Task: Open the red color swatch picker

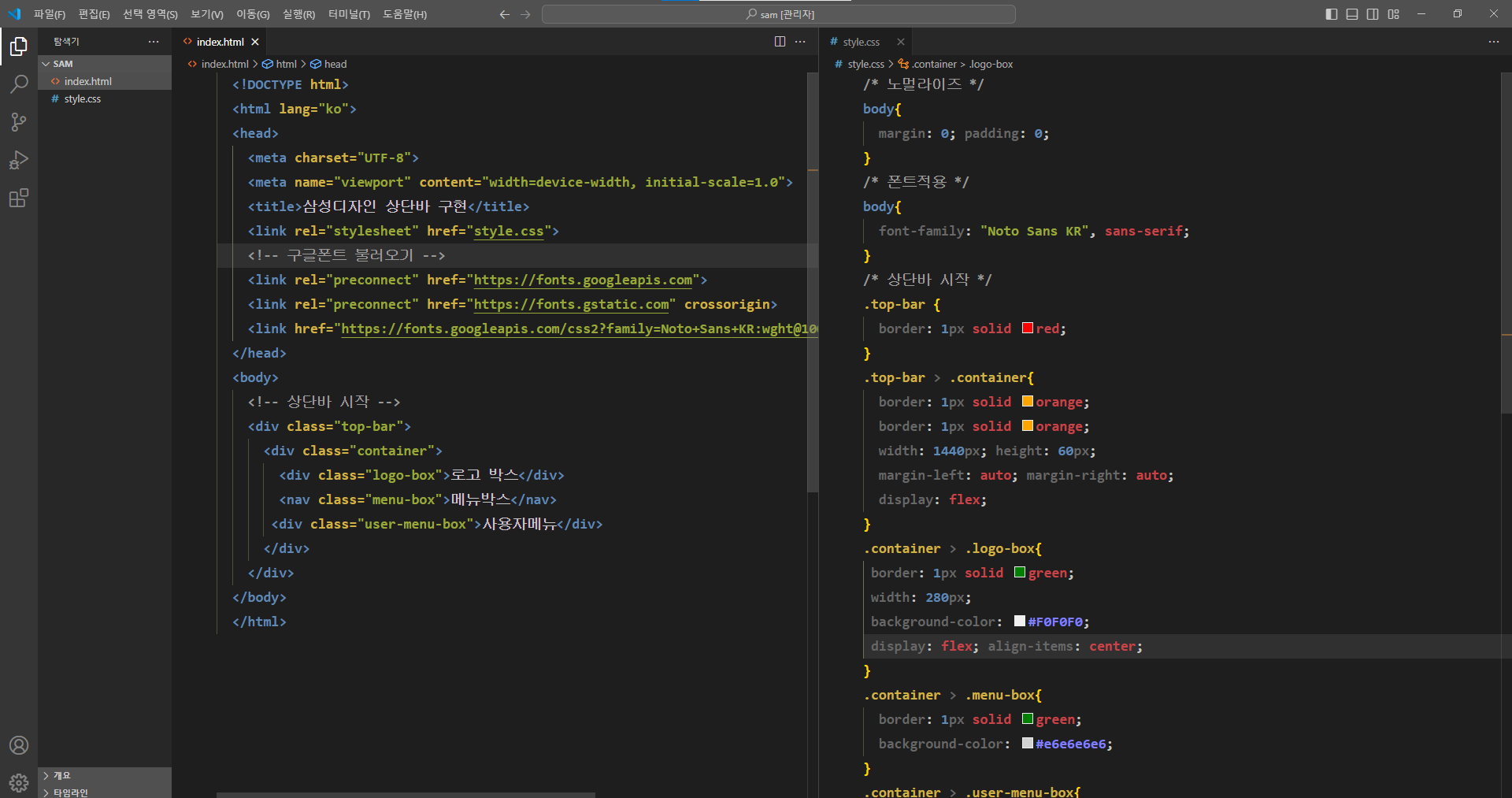Action: pyautogui.click(x=1028, y=328)
